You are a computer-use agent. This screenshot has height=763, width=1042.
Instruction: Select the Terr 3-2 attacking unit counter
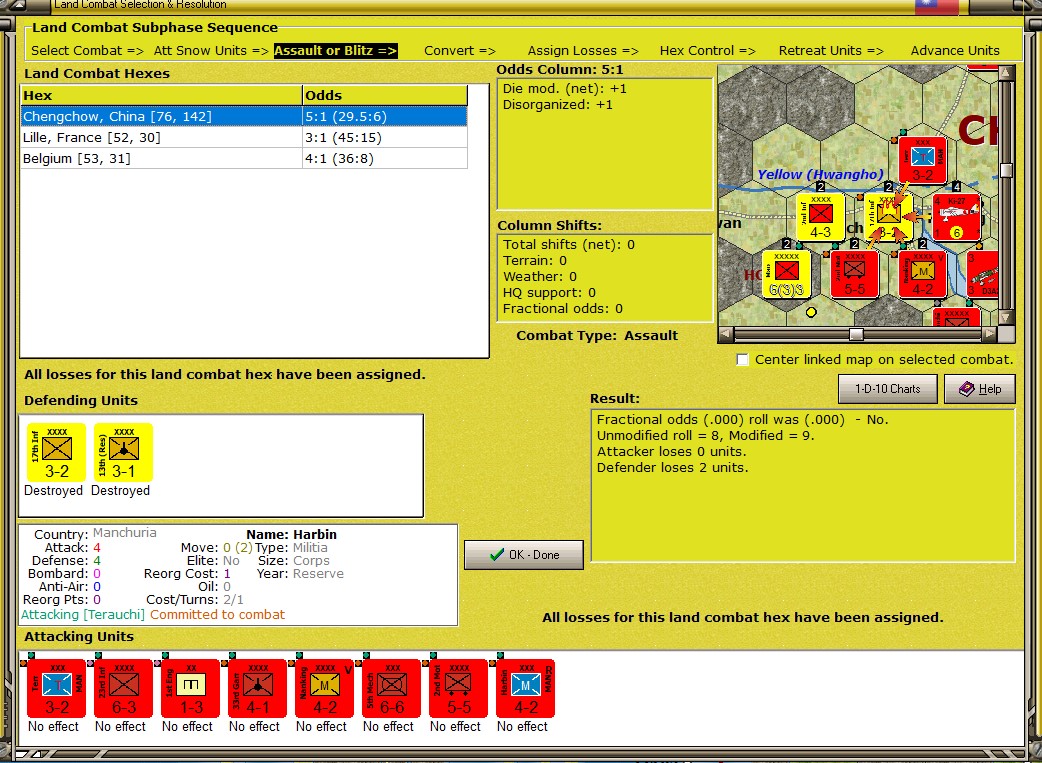(x=56, y=688)
